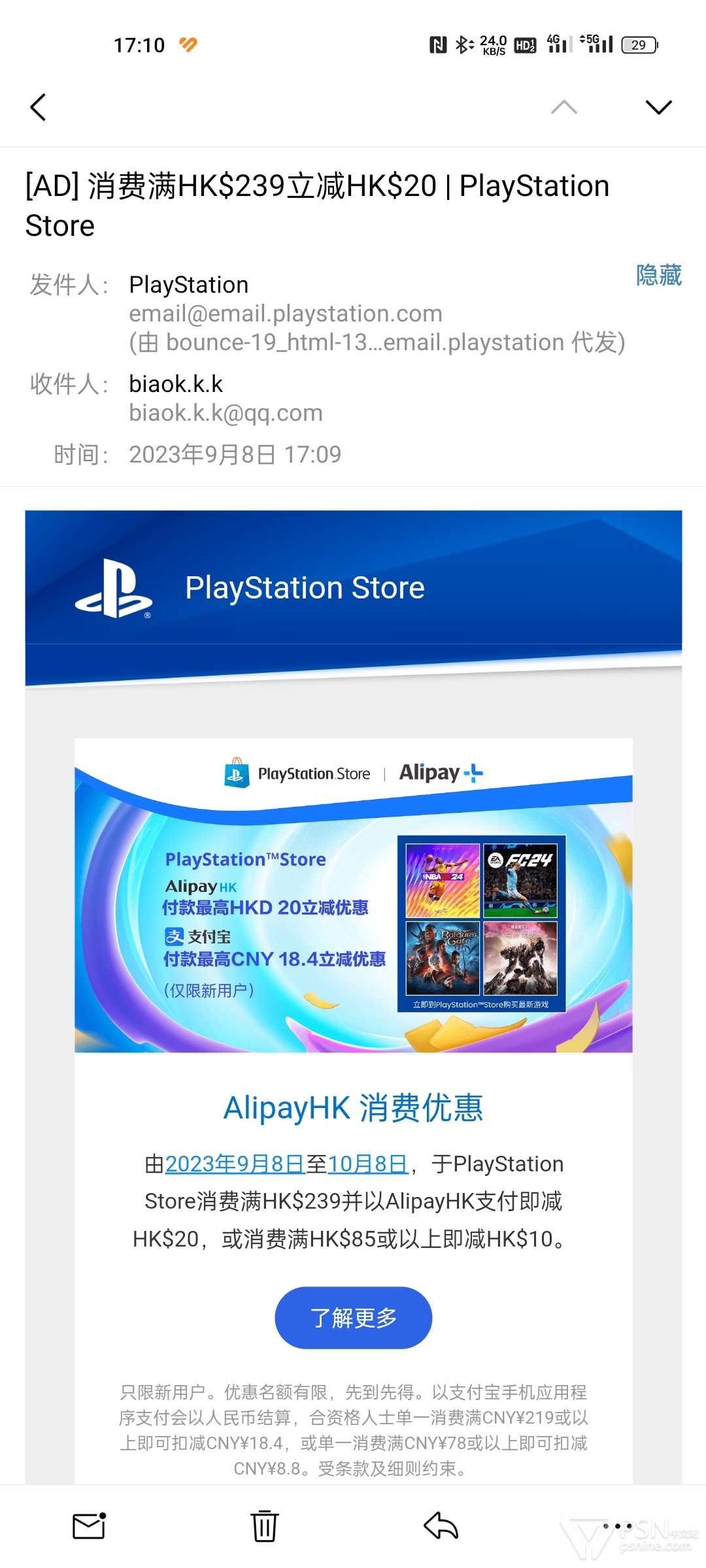The width and height of the screenshot is (706, 1568).
Task: Tap recipient address biaok.k.k@qq.com
Action: click(226, 413)
